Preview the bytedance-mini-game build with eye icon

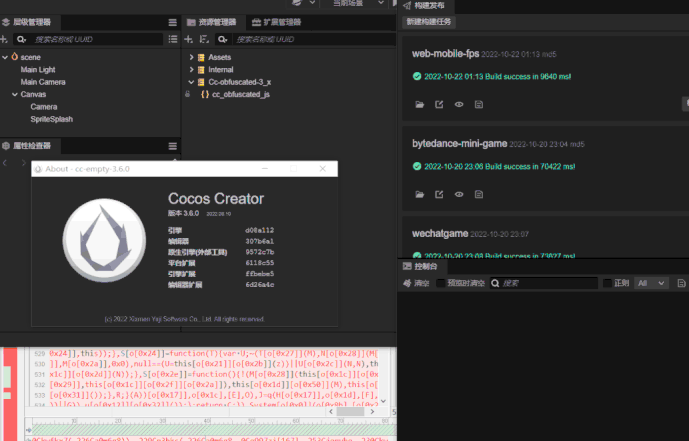459,195
